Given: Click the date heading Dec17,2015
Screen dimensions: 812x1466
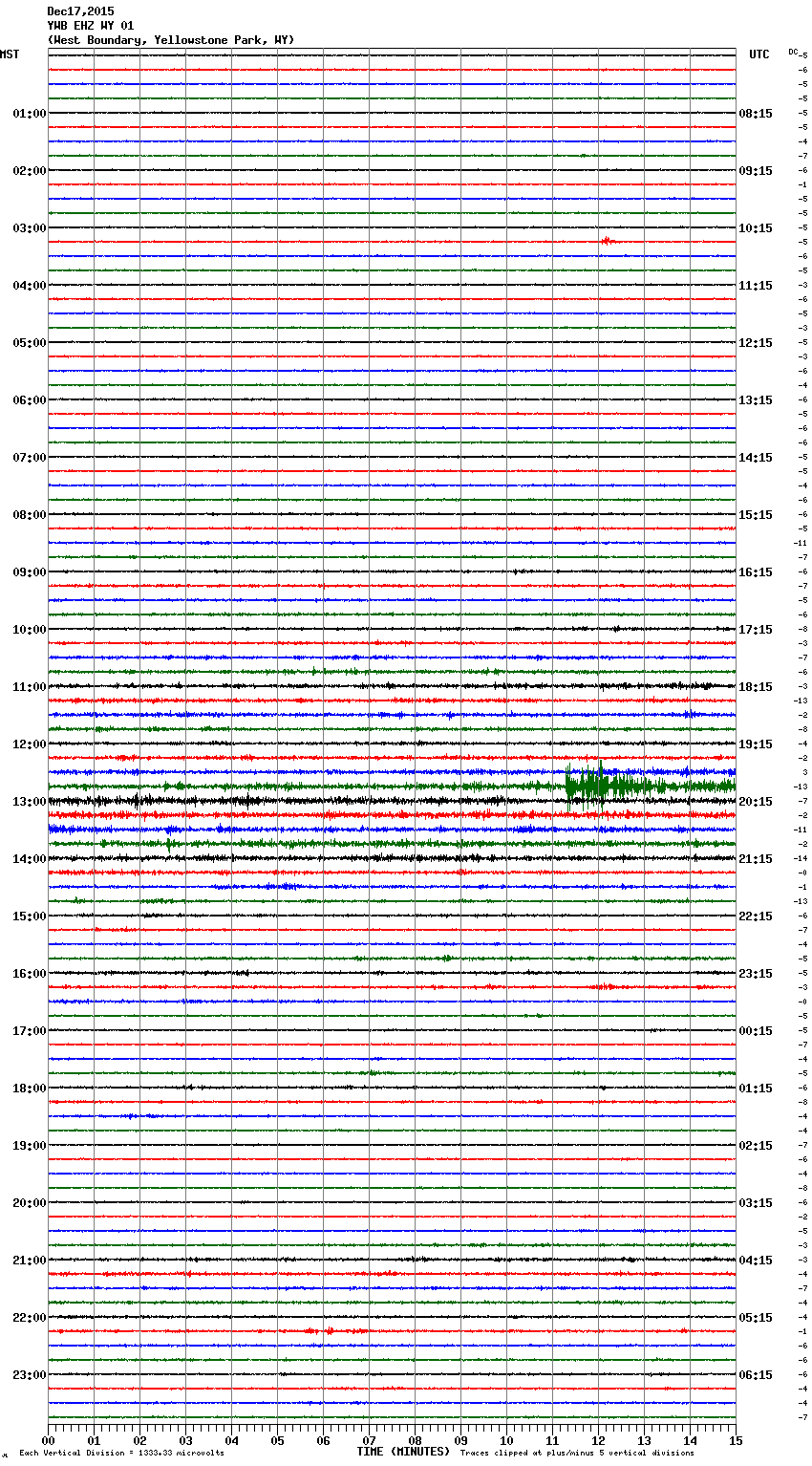Looking at the screenshot, I should click(x=80, y=11).
